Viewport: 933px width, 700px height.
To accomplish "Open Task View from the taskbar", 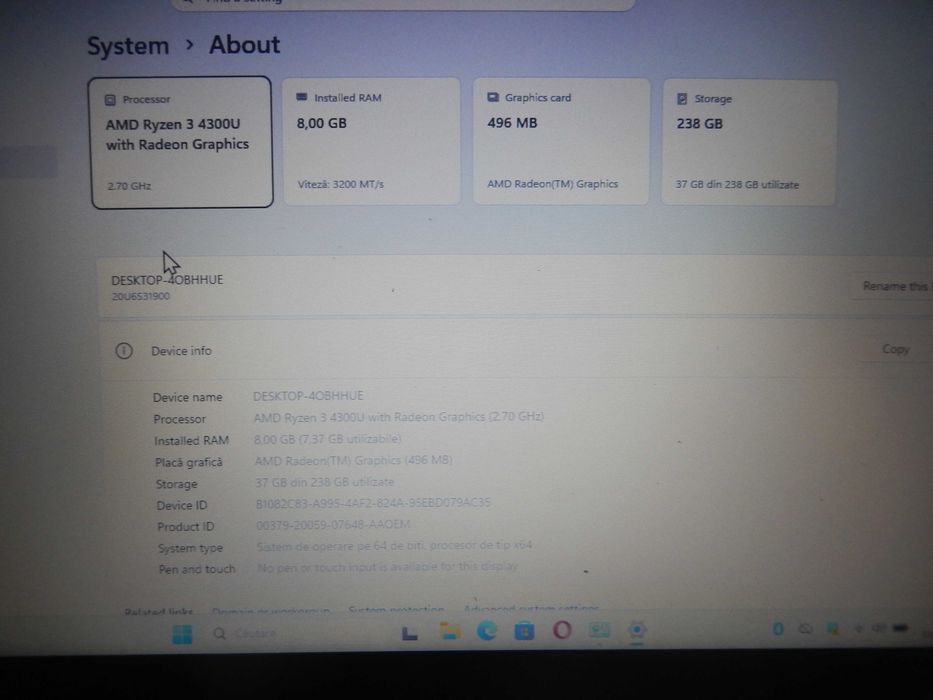I will [409, 633].
